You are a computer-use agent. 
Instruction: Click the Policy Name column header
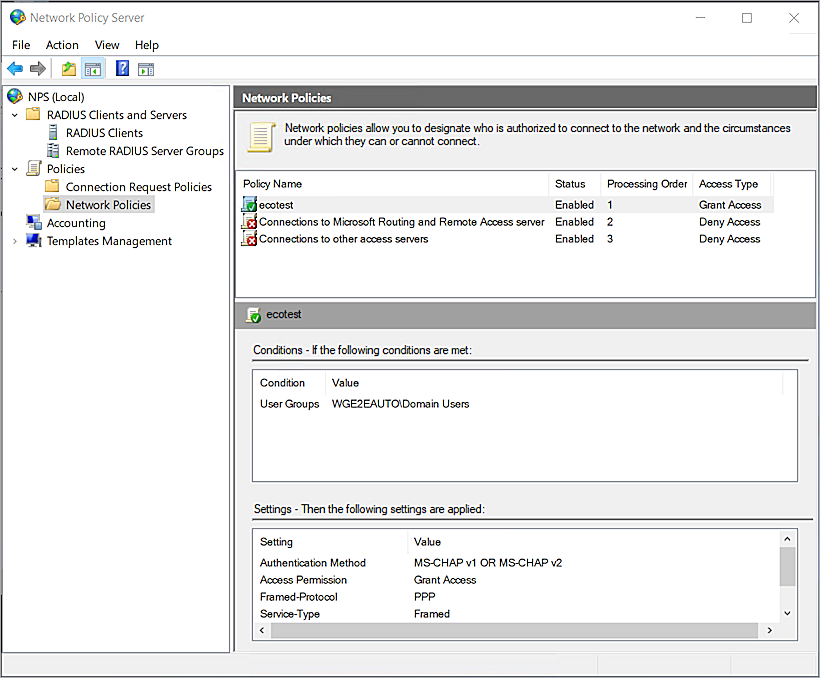272,184
